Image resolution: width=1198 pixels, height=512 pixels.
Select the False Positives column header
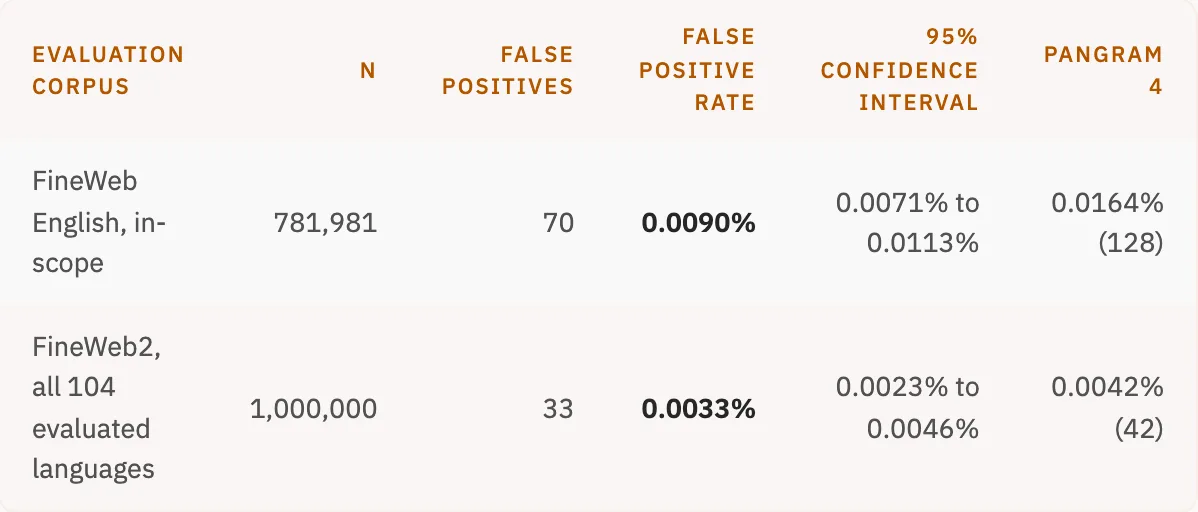507,70
